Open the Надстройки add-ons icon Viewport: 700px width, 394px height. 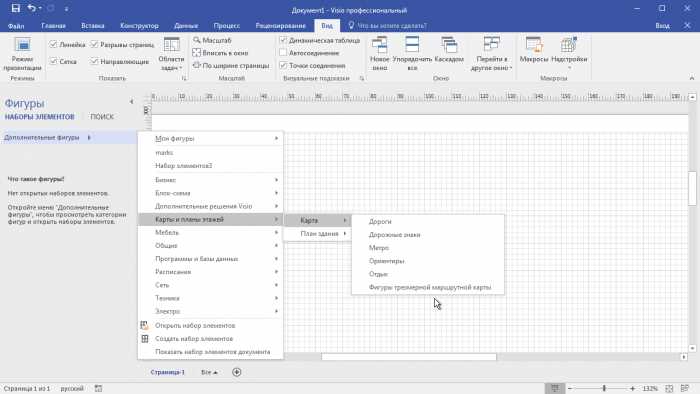pyautogui.click(x=569, y=53)
